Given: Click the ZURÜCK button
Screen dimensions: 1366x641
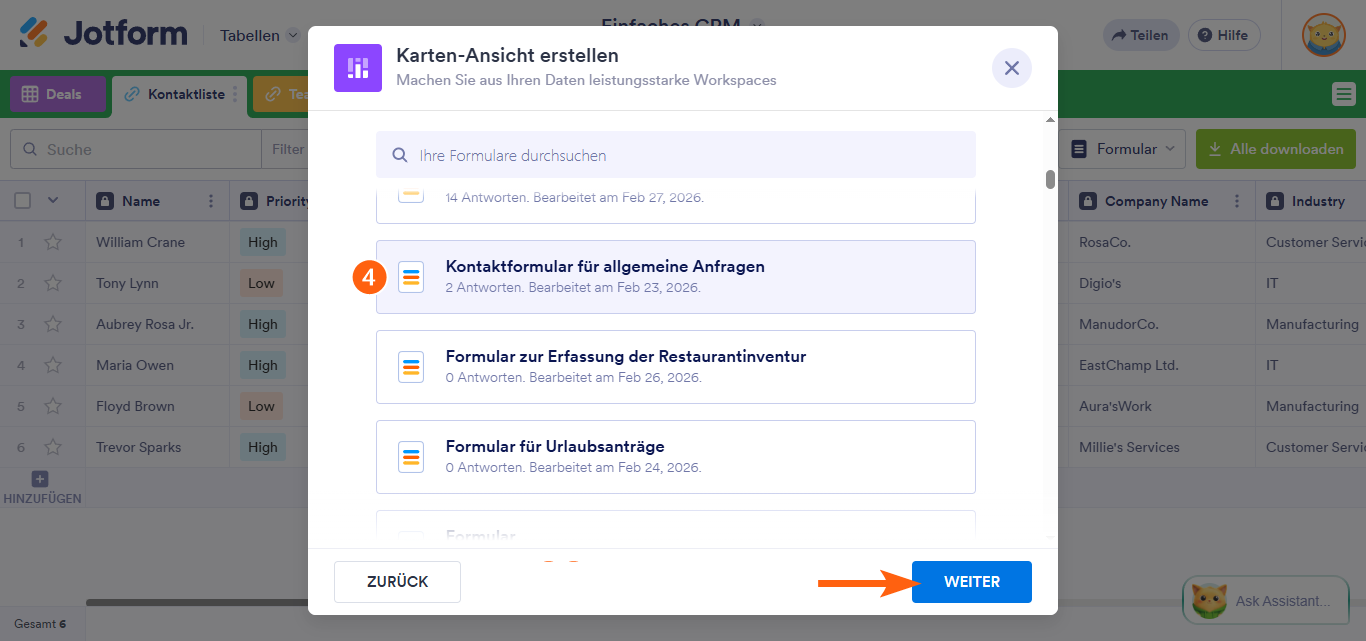Looking at the screenshot, I should (397, 581).
